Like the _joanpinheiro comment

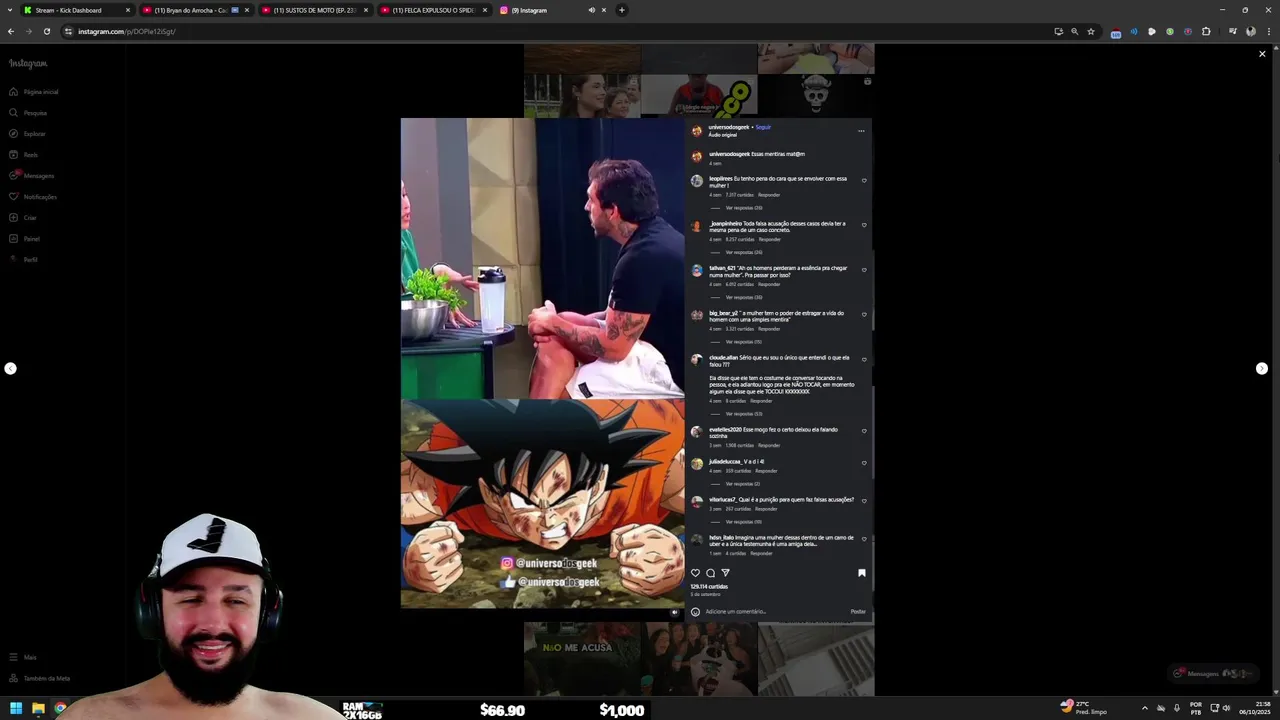click(864, 225)
